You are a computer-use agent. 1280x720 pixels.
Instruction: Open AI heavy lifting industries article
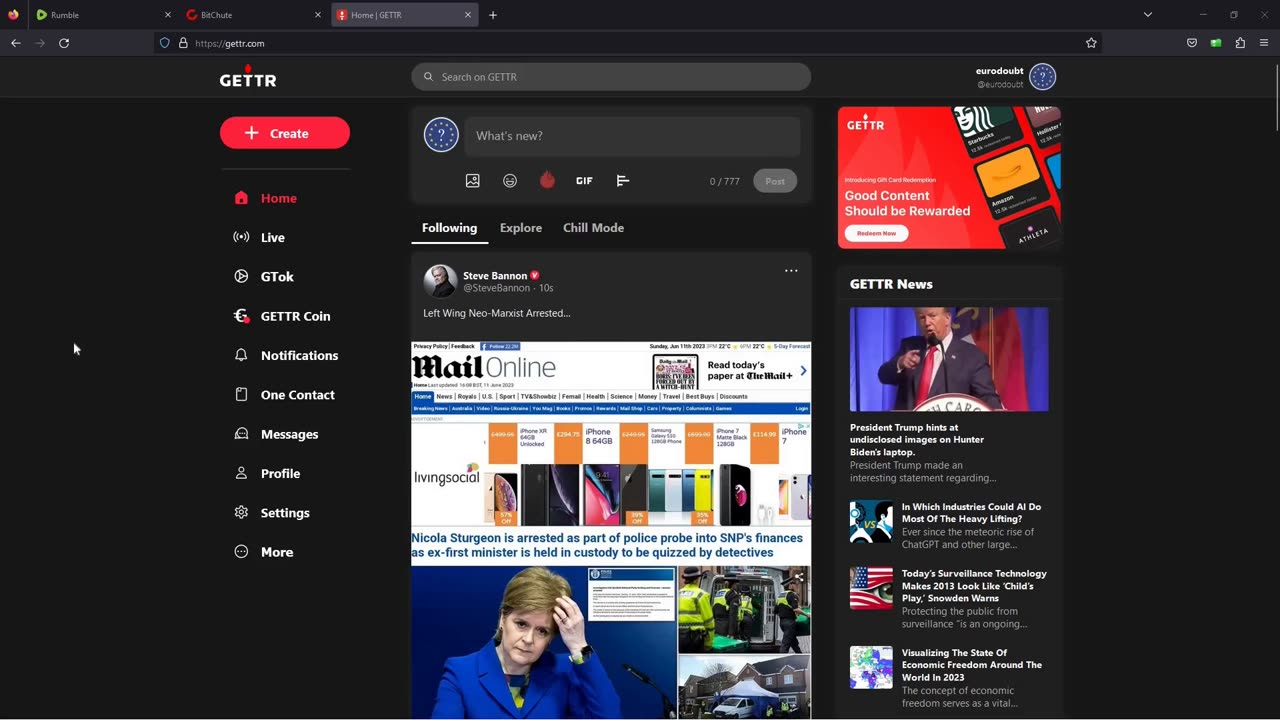pos(971,513)
